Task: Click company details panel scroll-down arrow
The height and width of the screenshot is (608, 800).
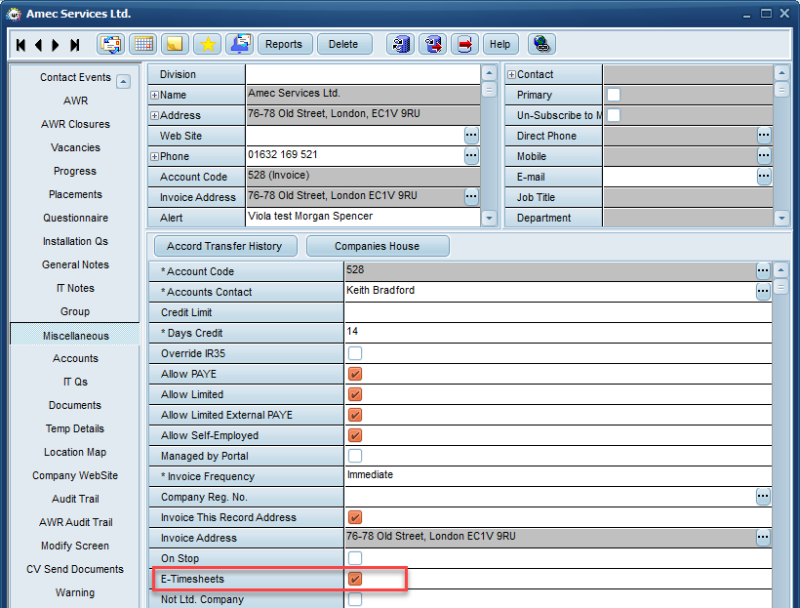Action: (x=489, y=218)
